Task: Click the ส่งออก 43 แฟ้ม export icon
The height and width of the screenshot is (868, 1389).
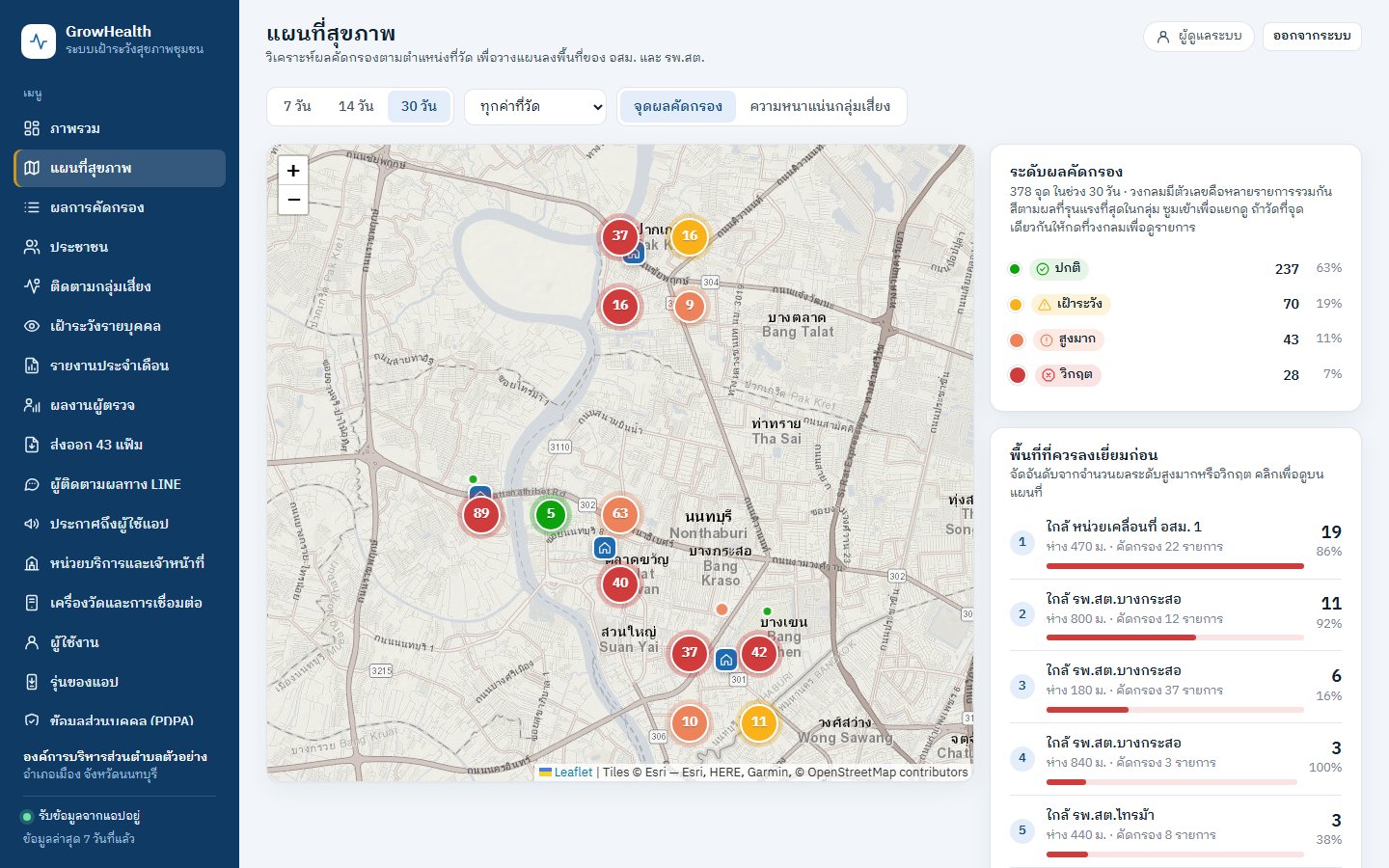Action: [x=32, y=445]
